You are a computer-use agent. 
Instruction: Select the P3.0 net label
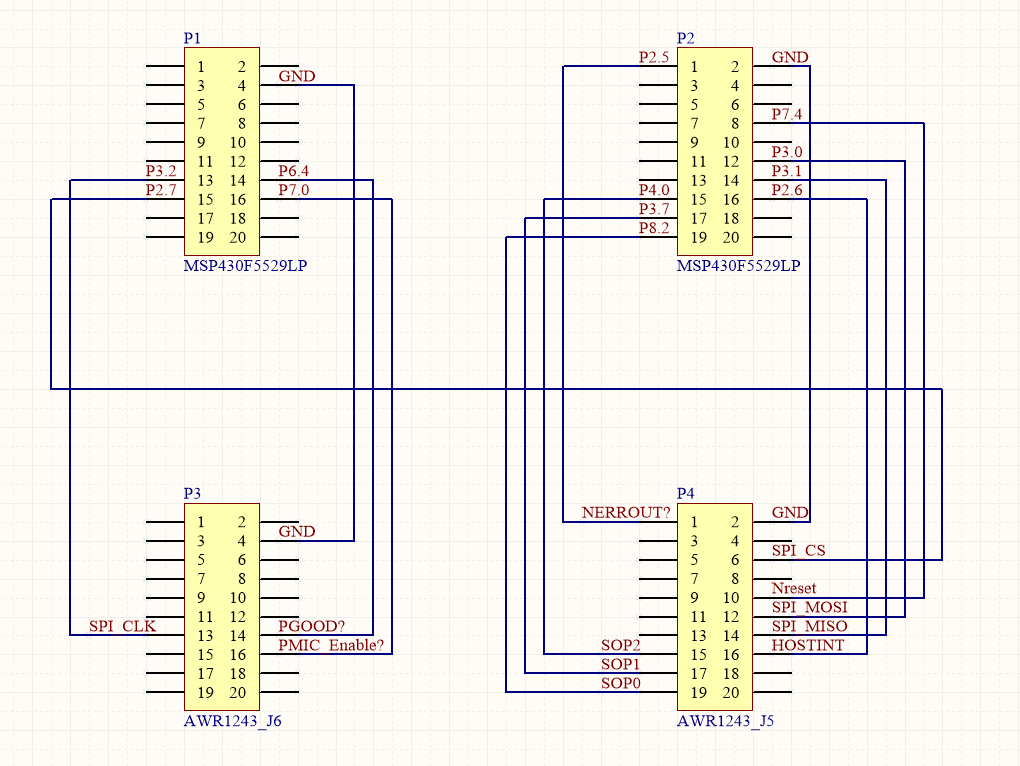click(786, 152)
